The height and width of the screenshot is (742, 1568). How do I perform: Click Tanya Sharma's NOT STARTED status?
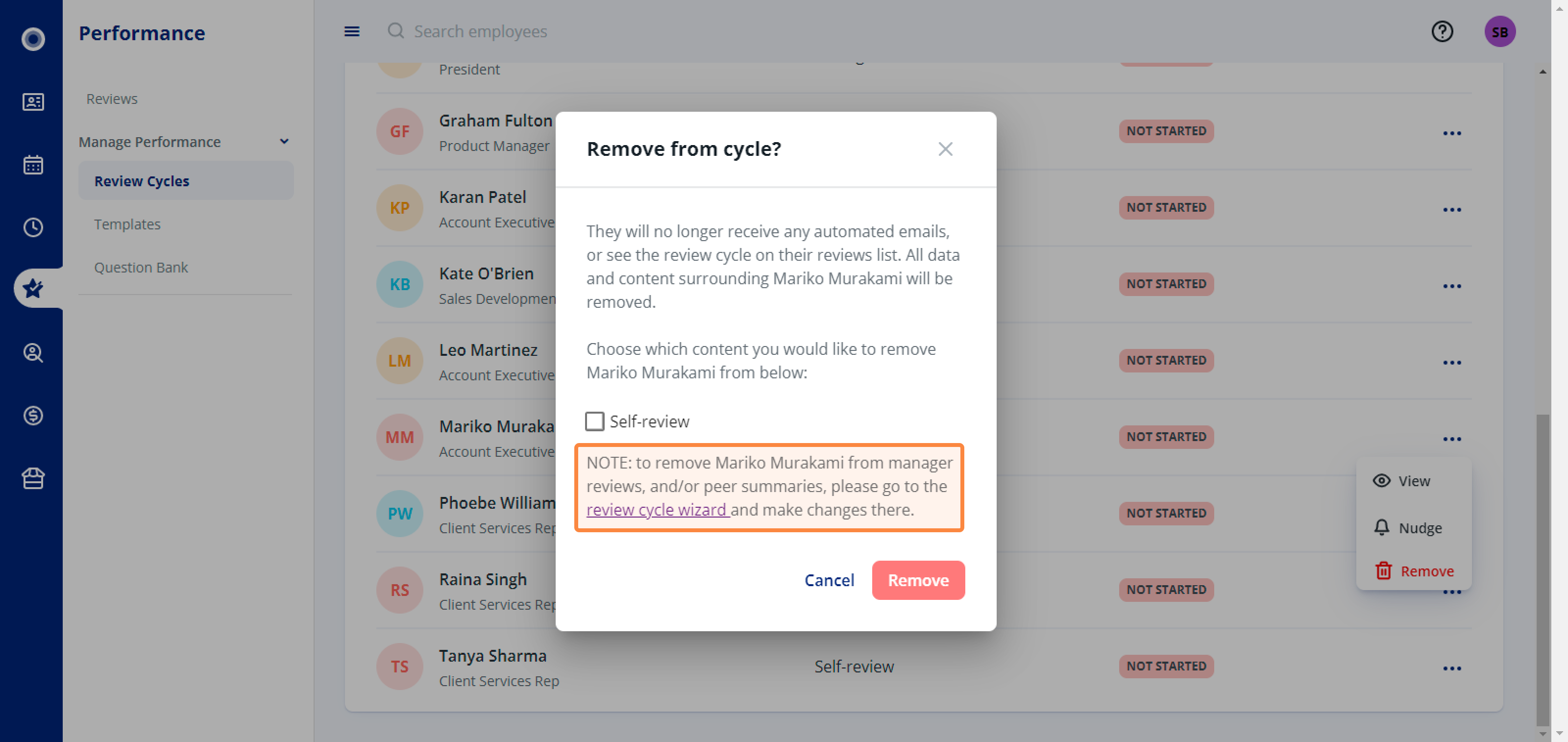[1166, 666]
